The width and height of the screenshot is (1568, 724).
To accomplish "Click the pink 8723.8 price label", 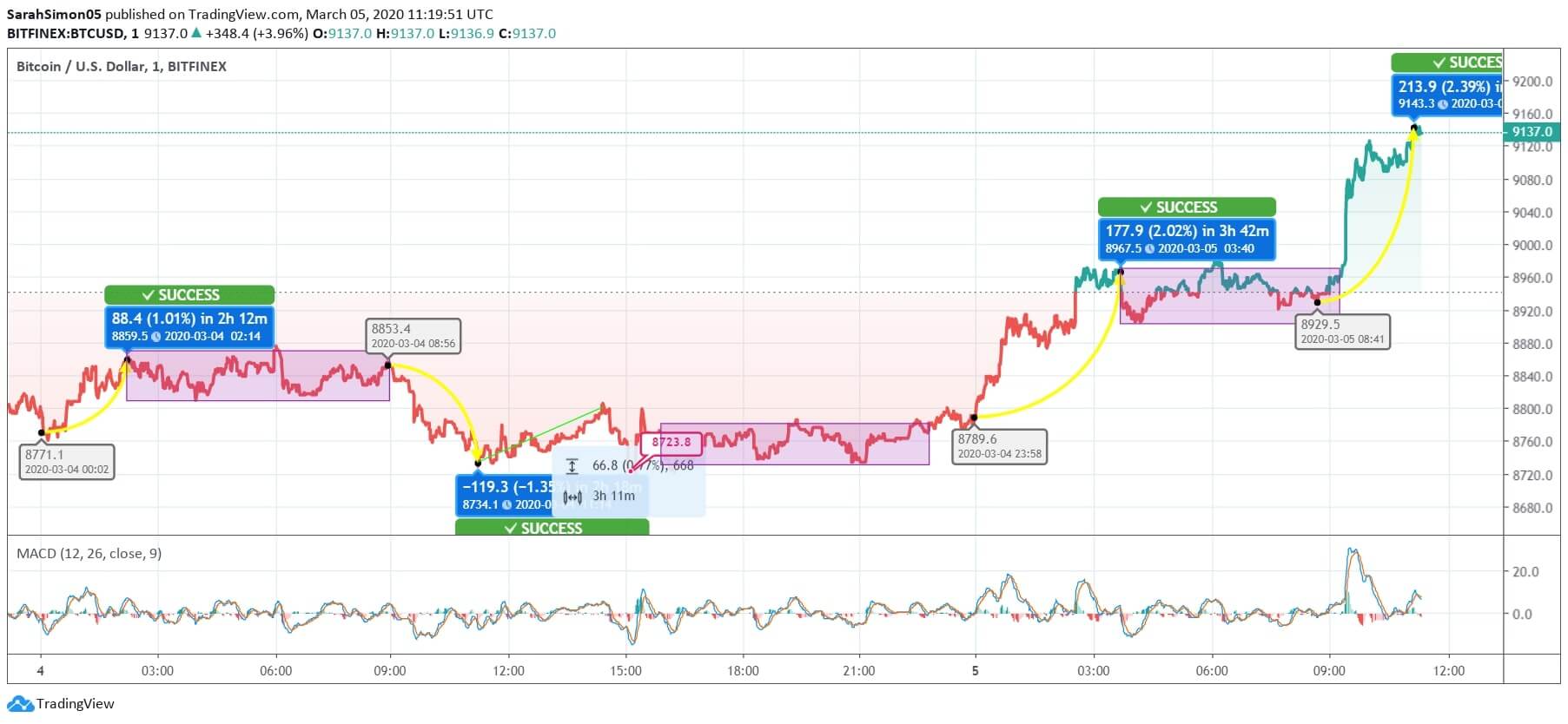I will tap(671, 443).
